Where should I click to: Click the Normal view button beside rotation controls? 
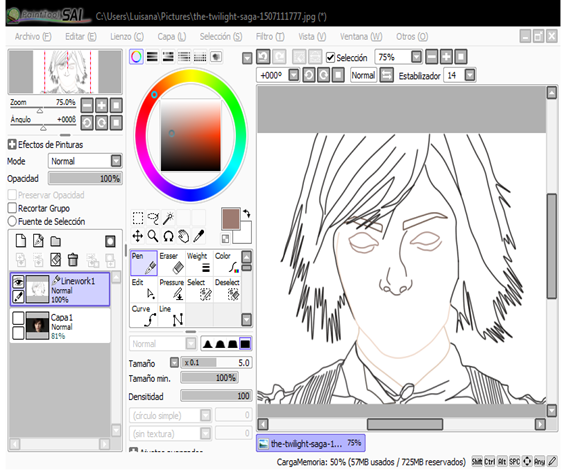(x=363, y=75)
